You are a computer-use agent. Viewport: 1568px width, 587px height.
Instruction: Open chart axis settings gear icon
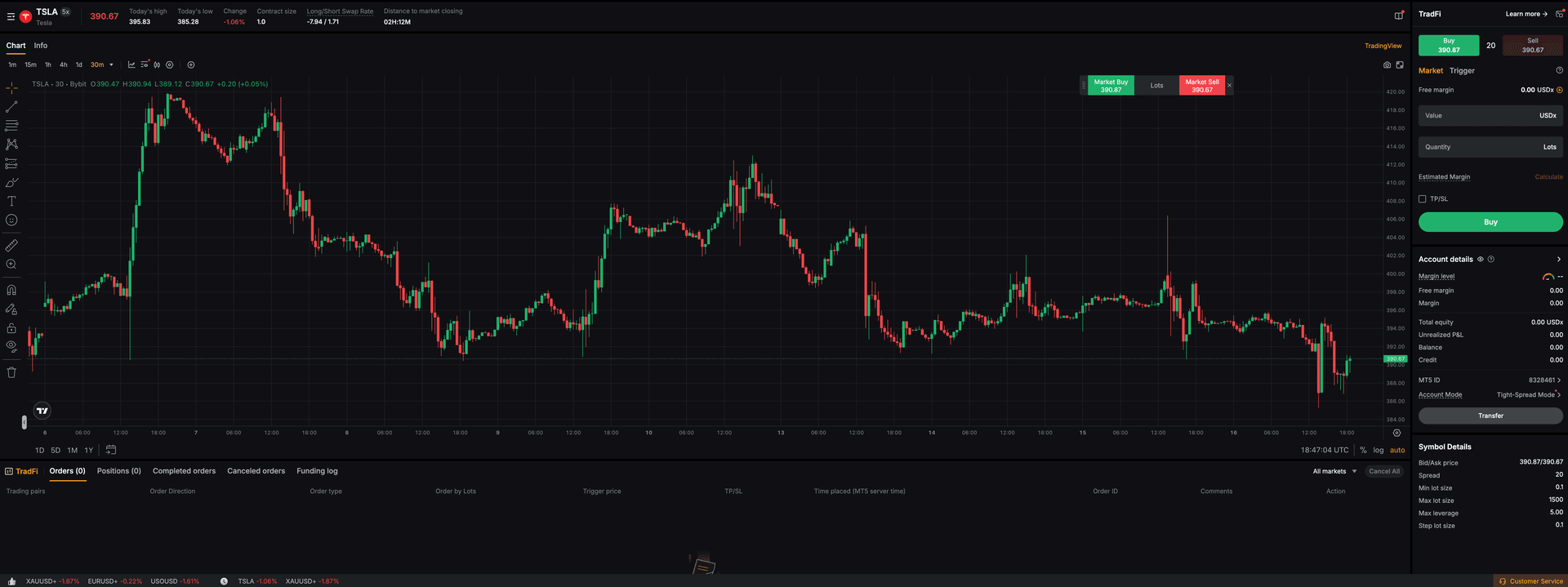pyautogui.click(x=1396, y=433)
